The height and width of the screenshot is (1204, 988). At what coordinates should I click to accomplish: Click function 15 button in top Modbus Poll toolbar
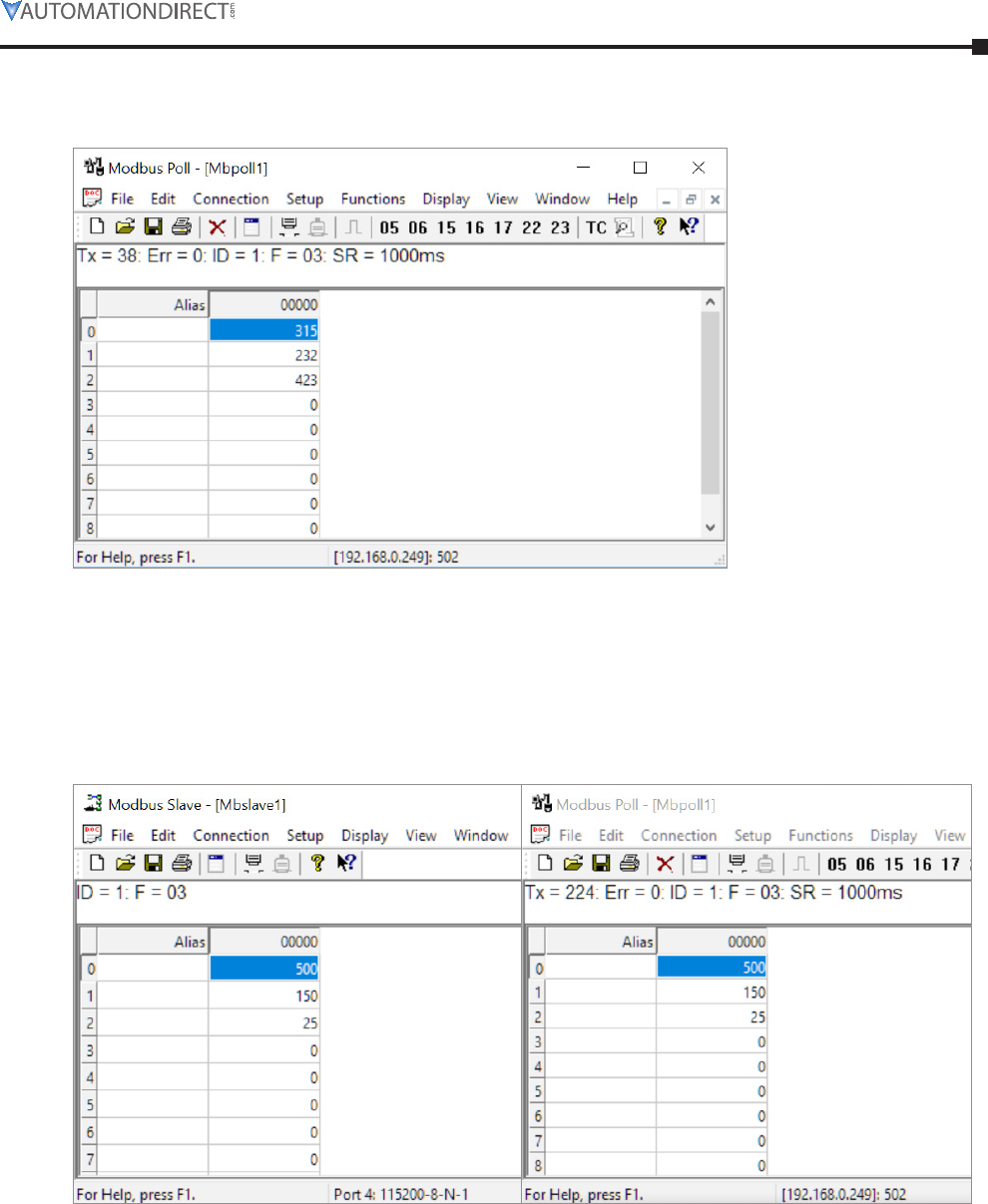pyautogui.click(x=446, y=227)
